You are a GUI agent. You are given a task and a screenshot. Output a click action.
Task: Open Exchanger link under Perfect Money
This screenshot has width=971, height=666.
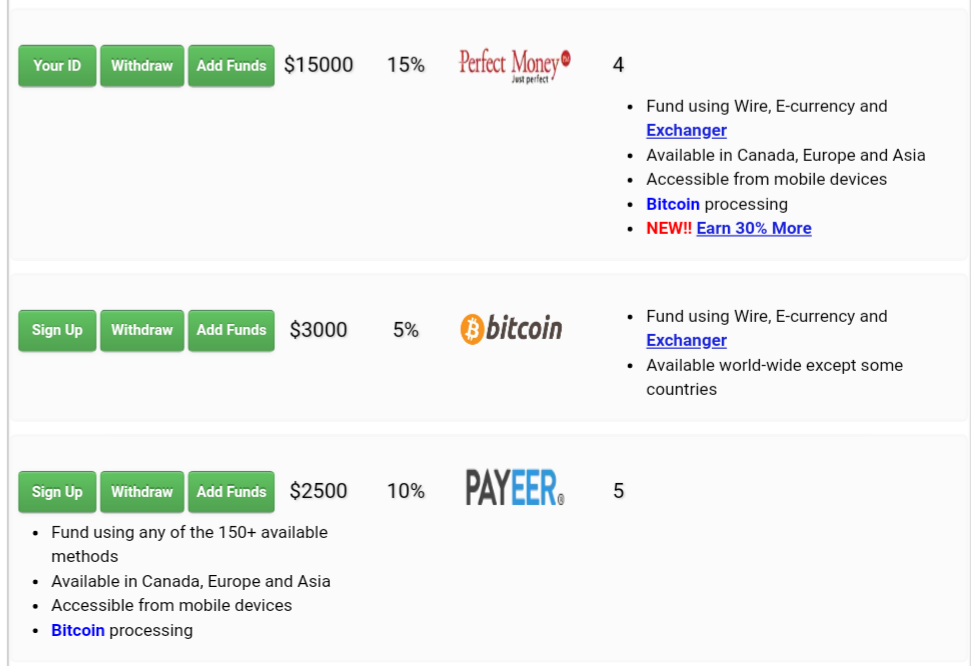[x=686, y=130]
